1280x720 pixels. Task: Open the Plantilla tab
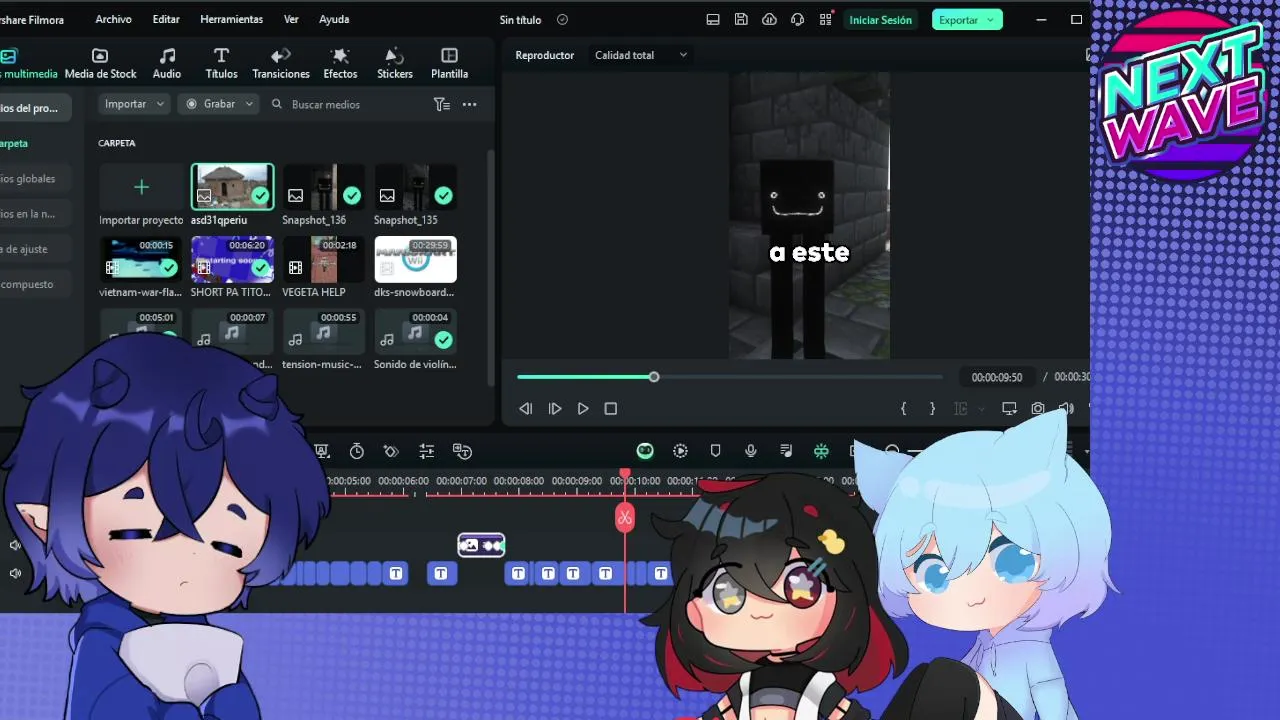tap(449, 63)
